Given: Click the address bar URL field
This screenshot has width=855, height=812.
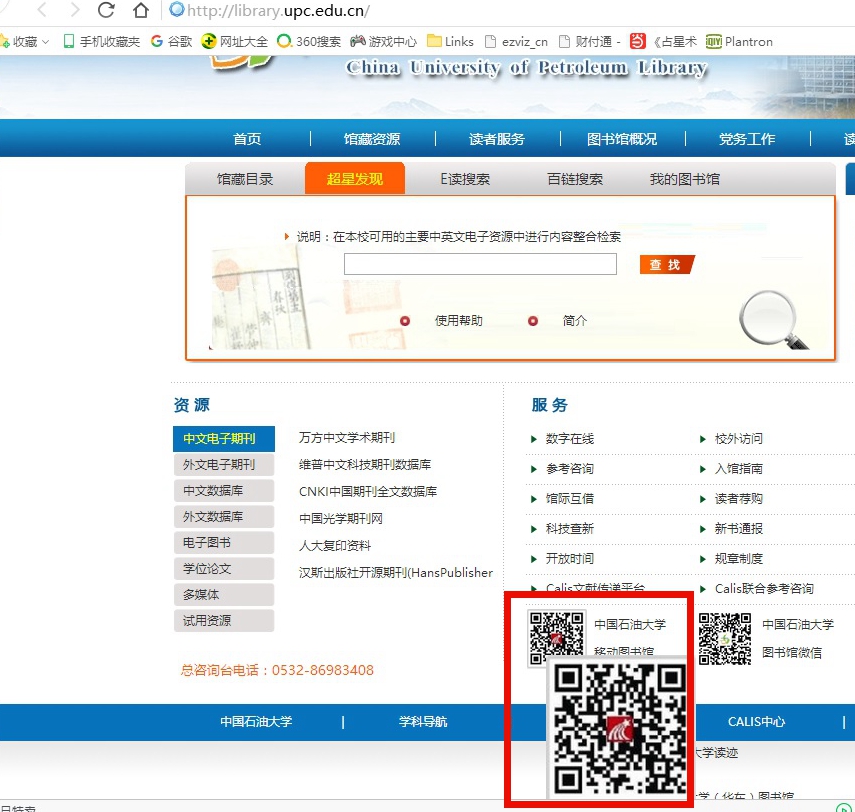Looking at the screenshot, I should pos(278,10).
